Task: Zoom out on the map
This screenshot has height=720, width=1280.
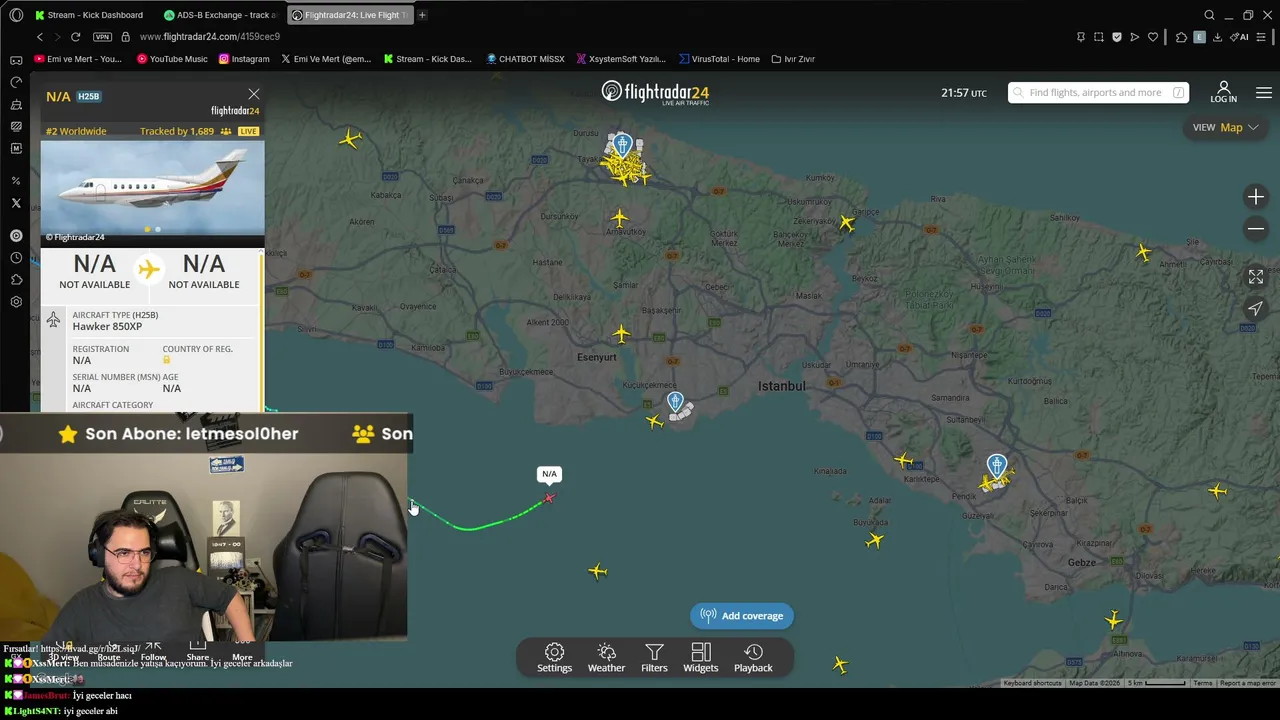Action: pyautogui.click(x=1256, y=229)
